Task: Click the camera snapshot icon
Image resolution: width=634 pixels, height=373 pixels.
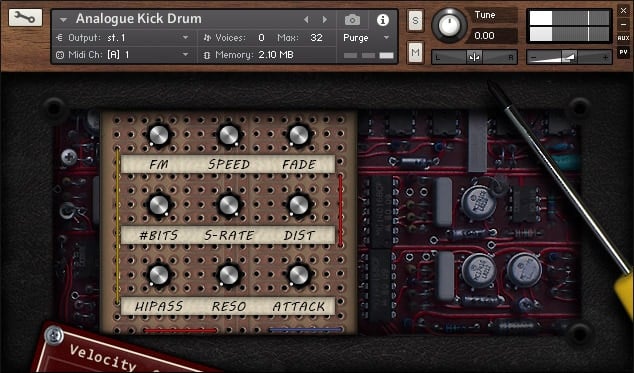Action: [352, 19]
